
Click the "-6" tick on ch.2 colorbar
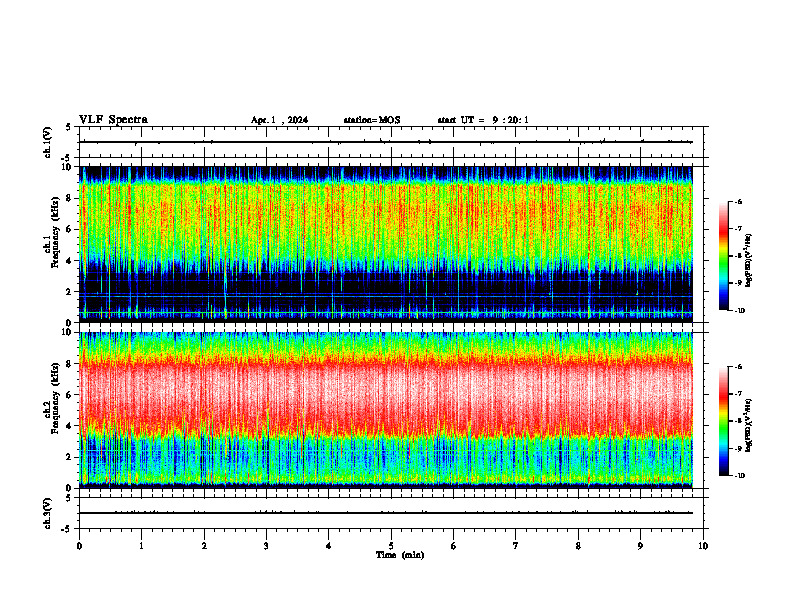click(x=739, y=367)
